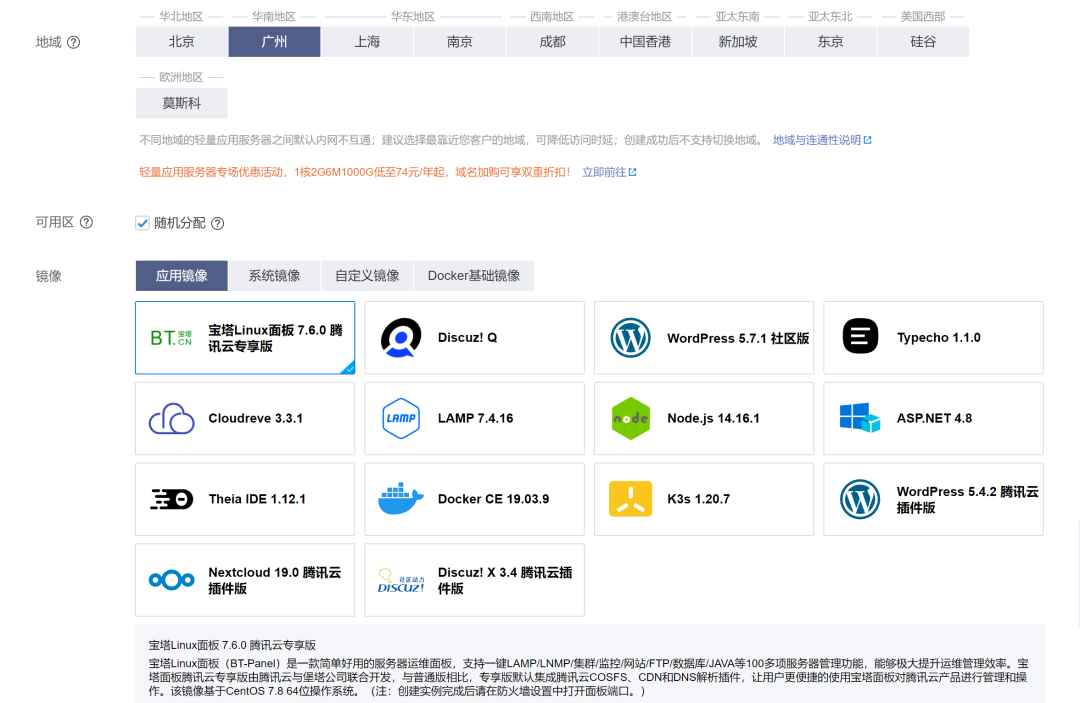This screenshot has width=1080, height=703.
Task: Choose the ASP.NET 4.8 image name
Action: click(x=934, y=418)
